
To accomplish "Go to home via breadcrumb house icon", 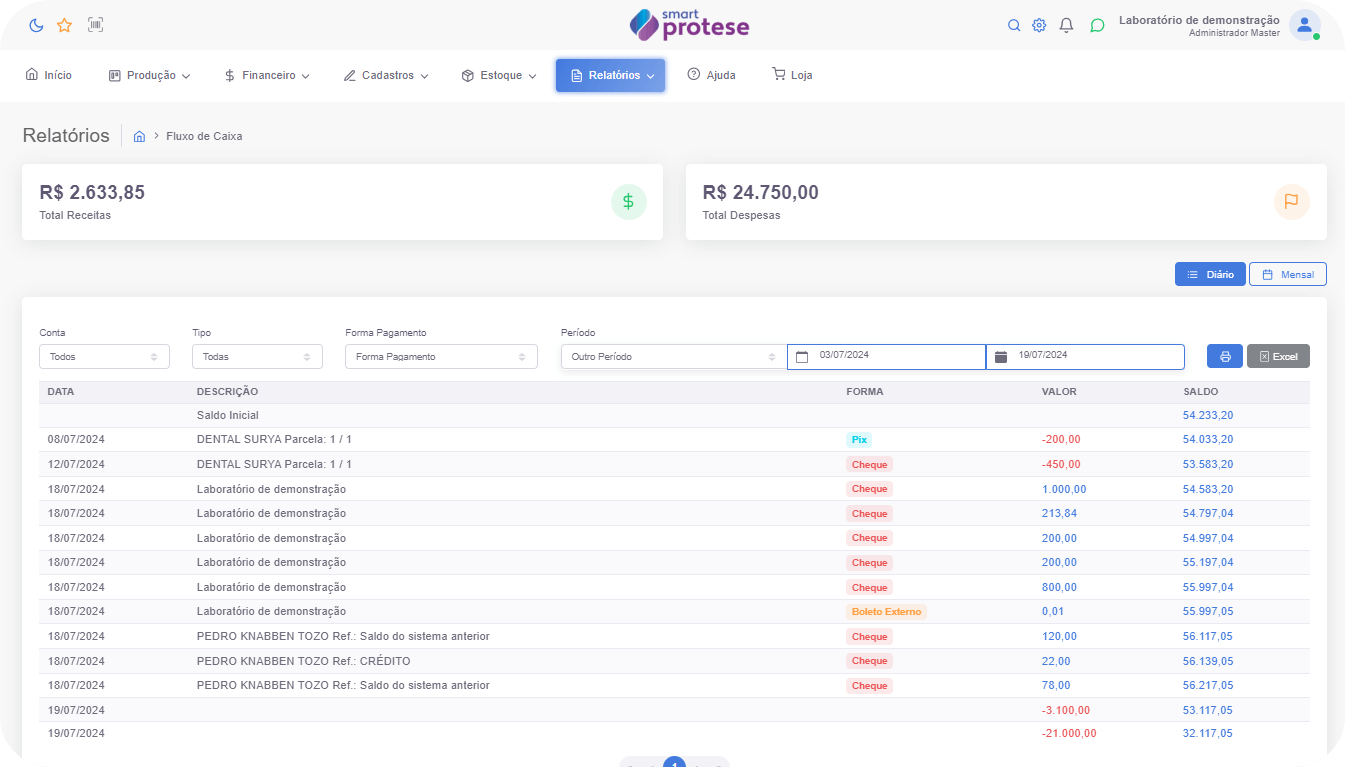I will pyautogui.click(x=140, y=136).
